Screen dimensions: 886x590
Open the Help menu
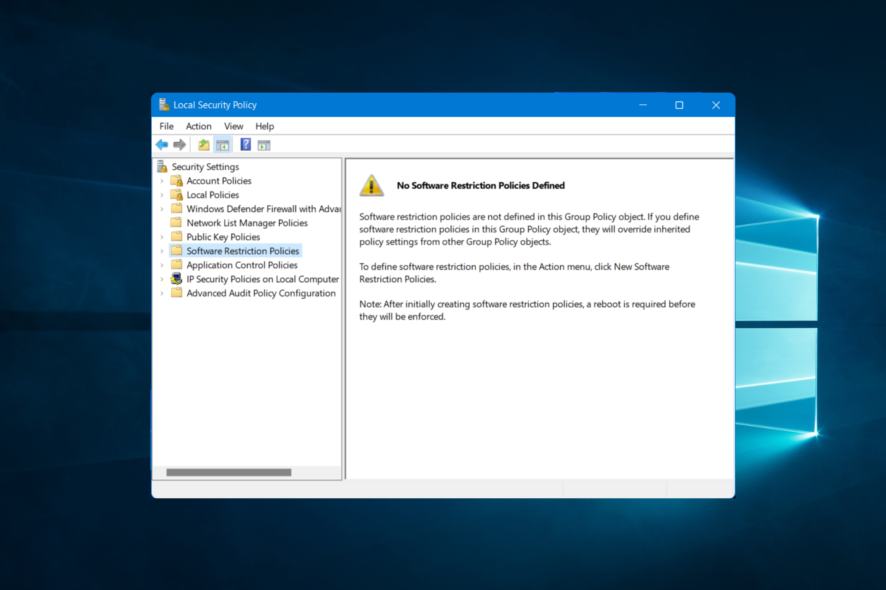[264, 126]
